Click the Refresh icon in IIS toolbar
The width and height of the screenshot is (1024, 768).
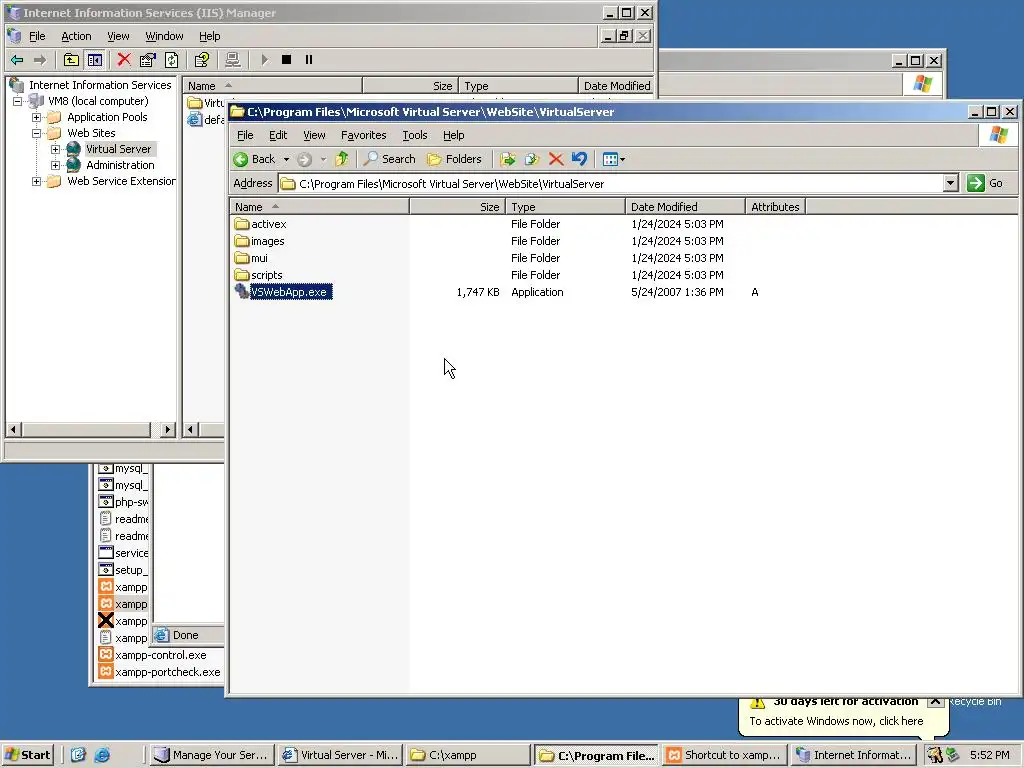(171, 60)
